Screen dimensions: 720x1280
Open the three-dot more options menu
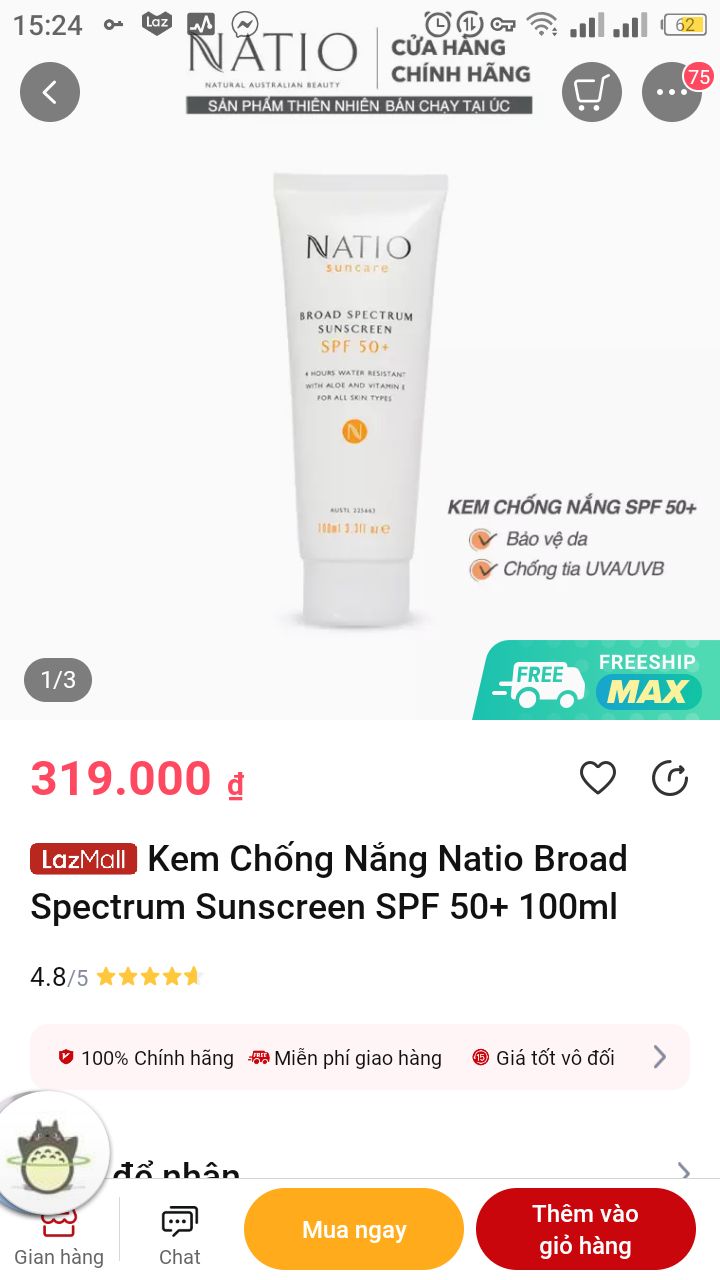tap(672, 92)
